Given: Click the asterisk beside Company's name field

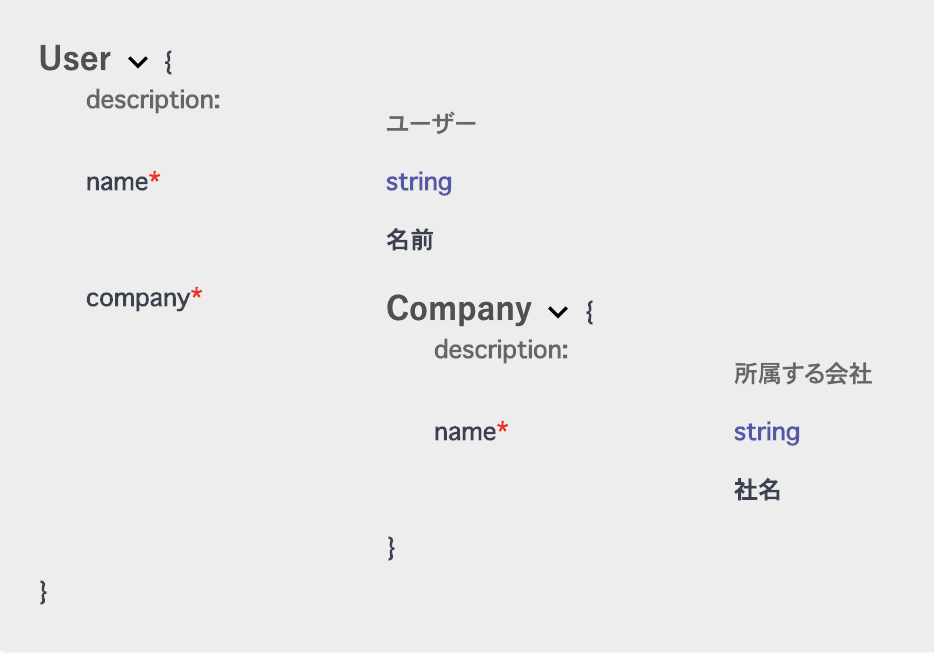Looking at the screenshot, I should [501, 426].
